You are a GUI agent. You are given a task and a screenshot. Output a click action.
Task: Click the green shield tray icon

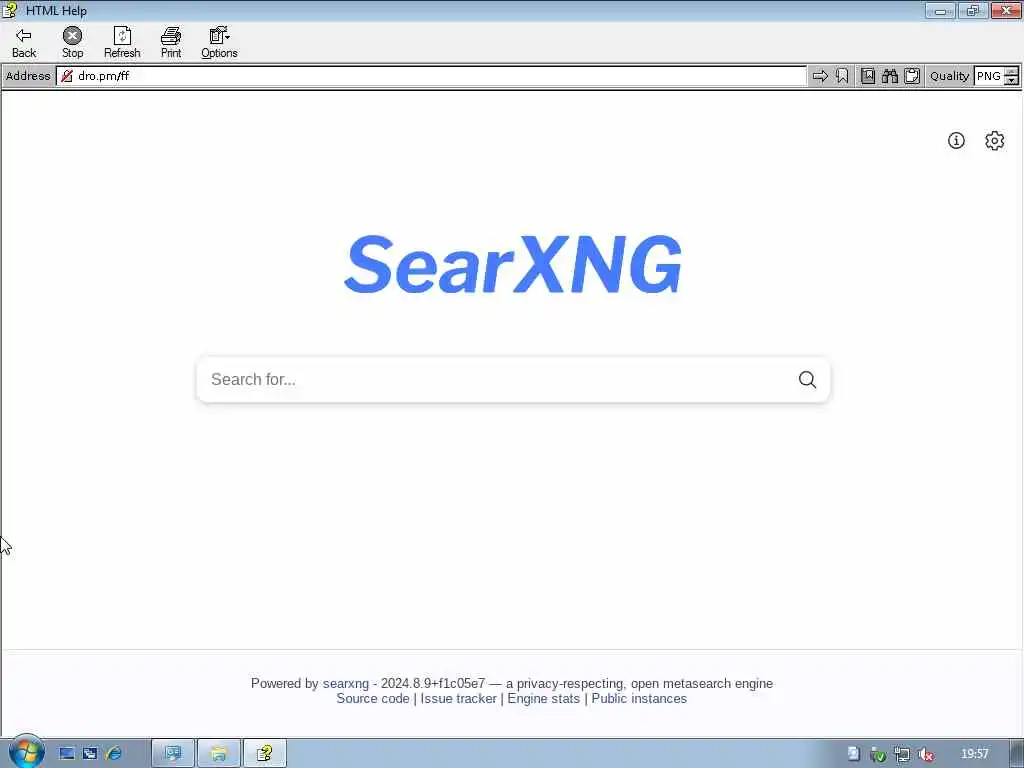tap(878, 755)
